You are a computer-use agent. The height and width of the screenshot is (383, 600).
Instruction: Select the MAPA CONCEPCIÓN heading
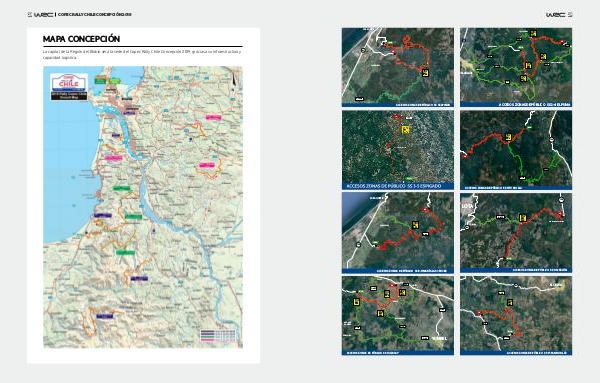(x=82, y=39)
